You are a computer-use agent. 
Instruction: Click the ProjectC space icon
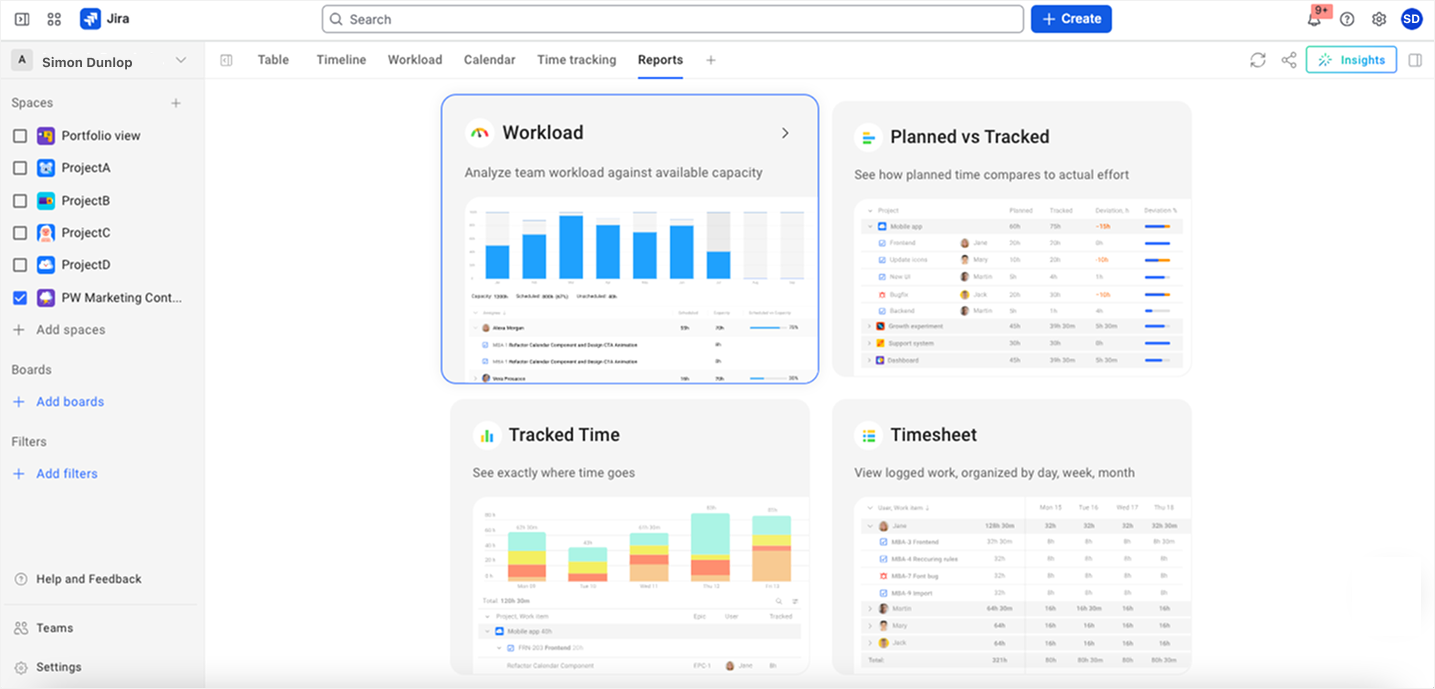tap(46, 233)
